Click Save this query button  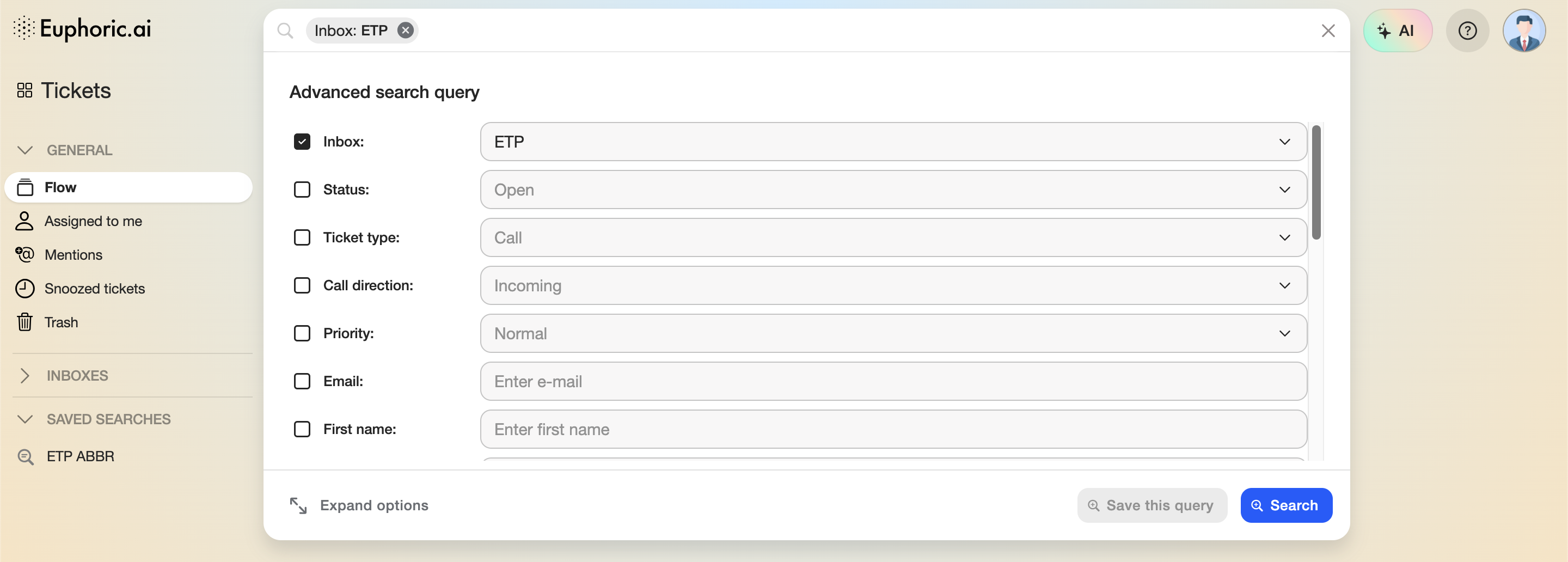coord(1151,505)
